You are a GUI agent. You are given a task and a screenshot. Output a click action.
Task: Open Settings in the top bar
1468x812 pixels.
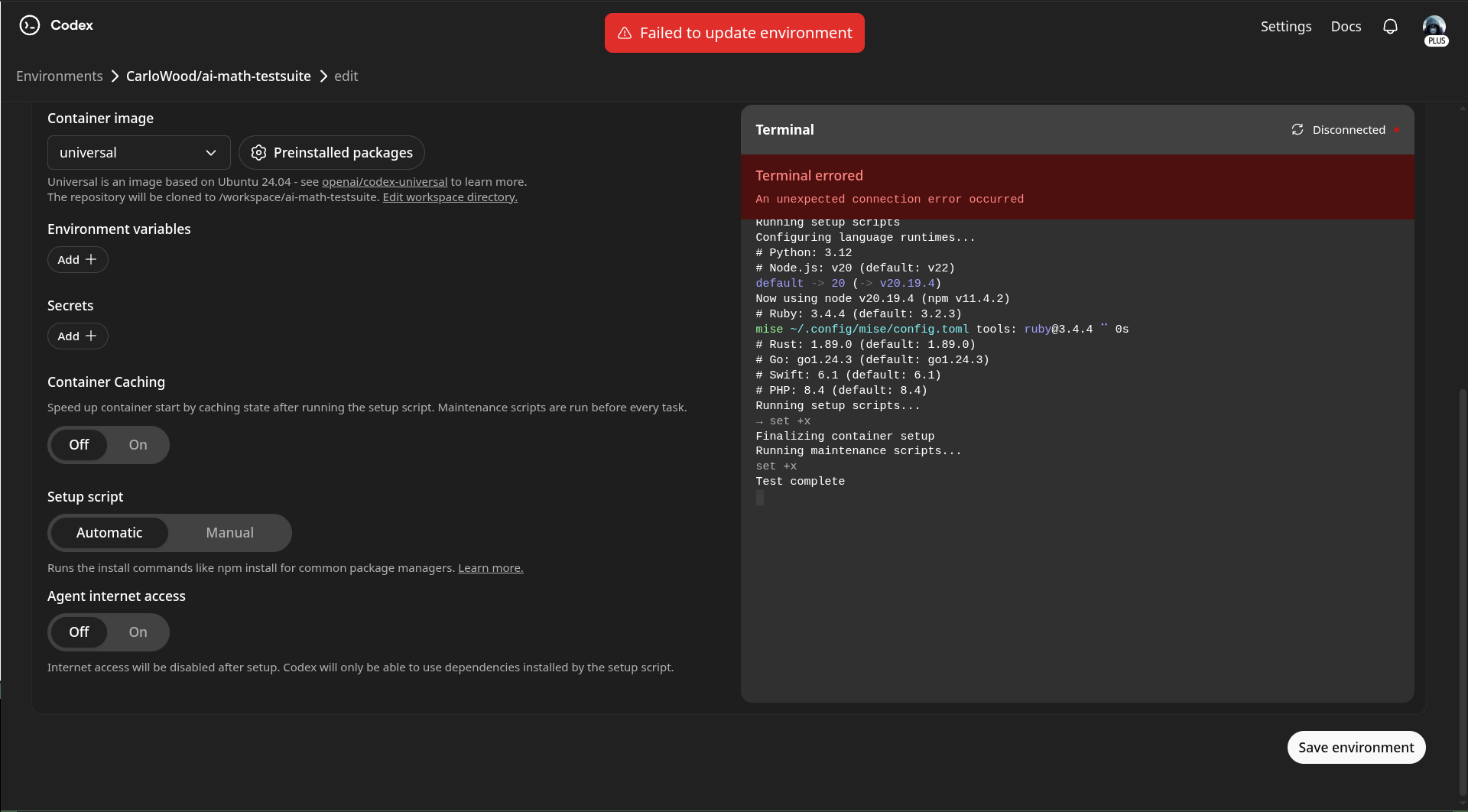[x=1286, y=27]
